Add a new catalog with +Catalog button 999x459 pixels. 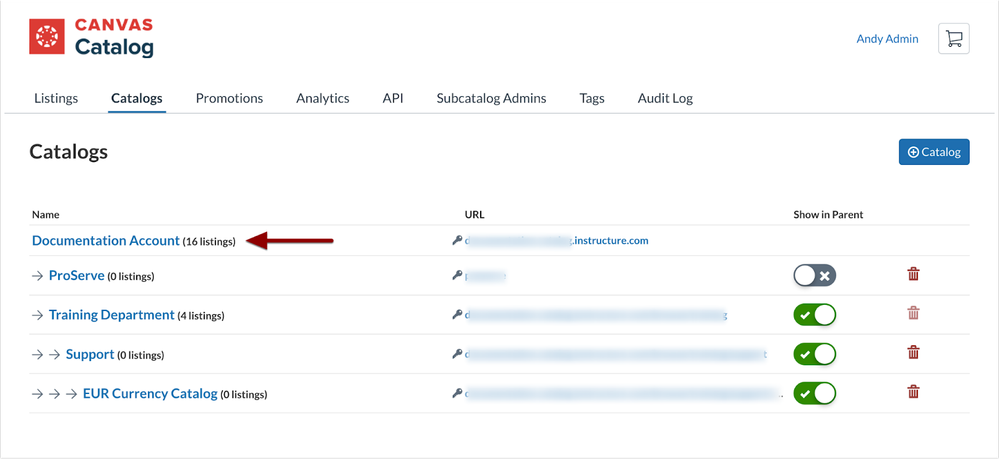click(934, 152)
